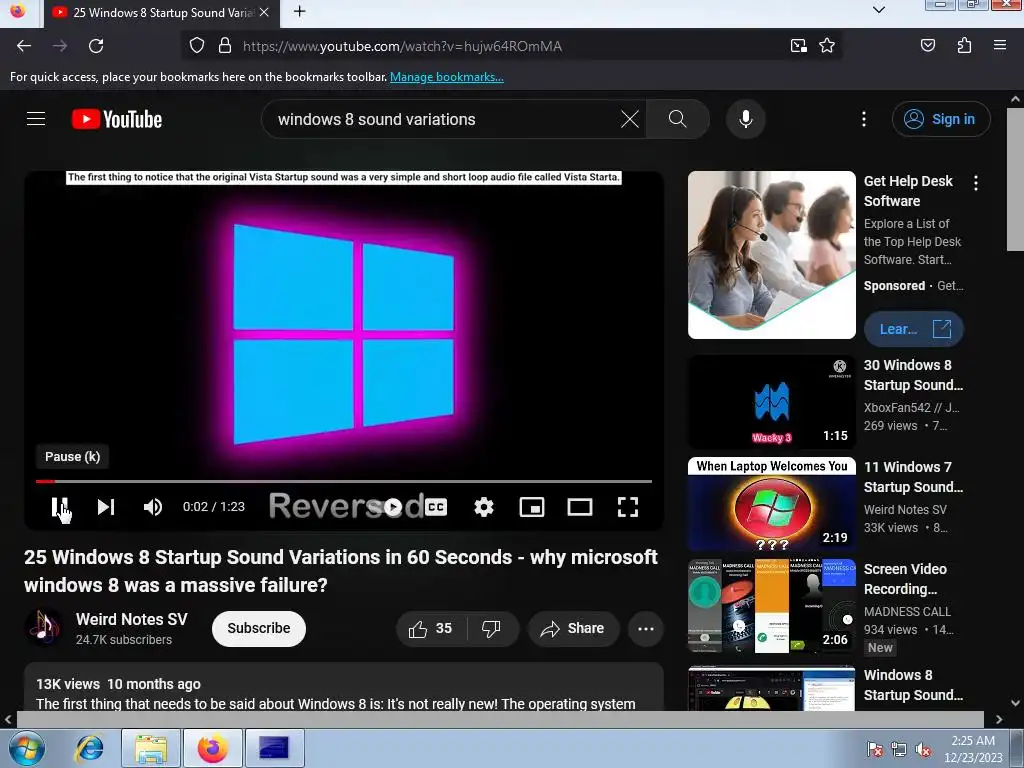Open the Weird Notes SV channel name

131,619
